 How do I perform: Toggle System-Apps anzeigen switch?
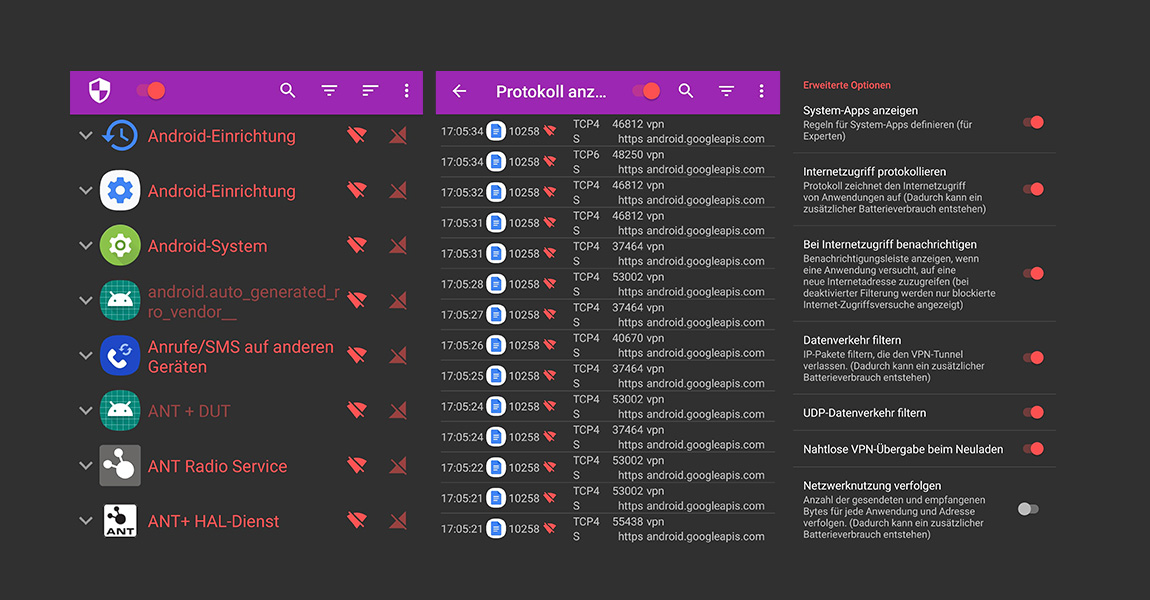1033,122
